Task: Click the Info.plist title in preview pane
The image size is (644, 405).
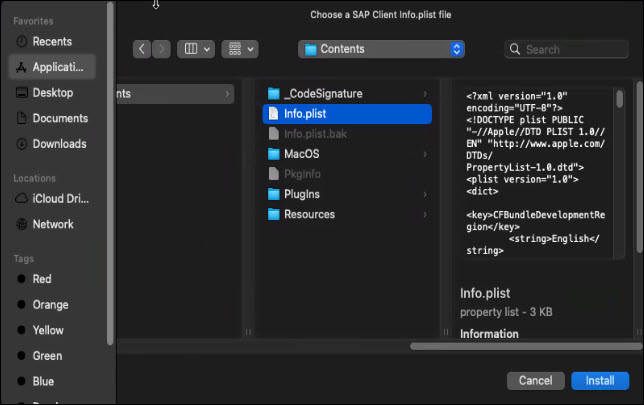Action: click(x=485, y=293)
